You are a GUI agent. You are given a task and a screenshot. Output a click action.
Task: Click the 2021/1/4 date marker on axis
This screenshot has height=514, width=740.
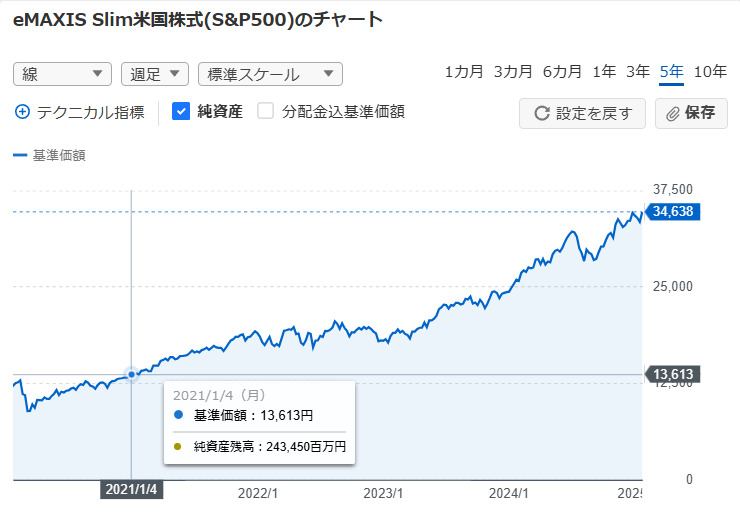coord(132,489)
